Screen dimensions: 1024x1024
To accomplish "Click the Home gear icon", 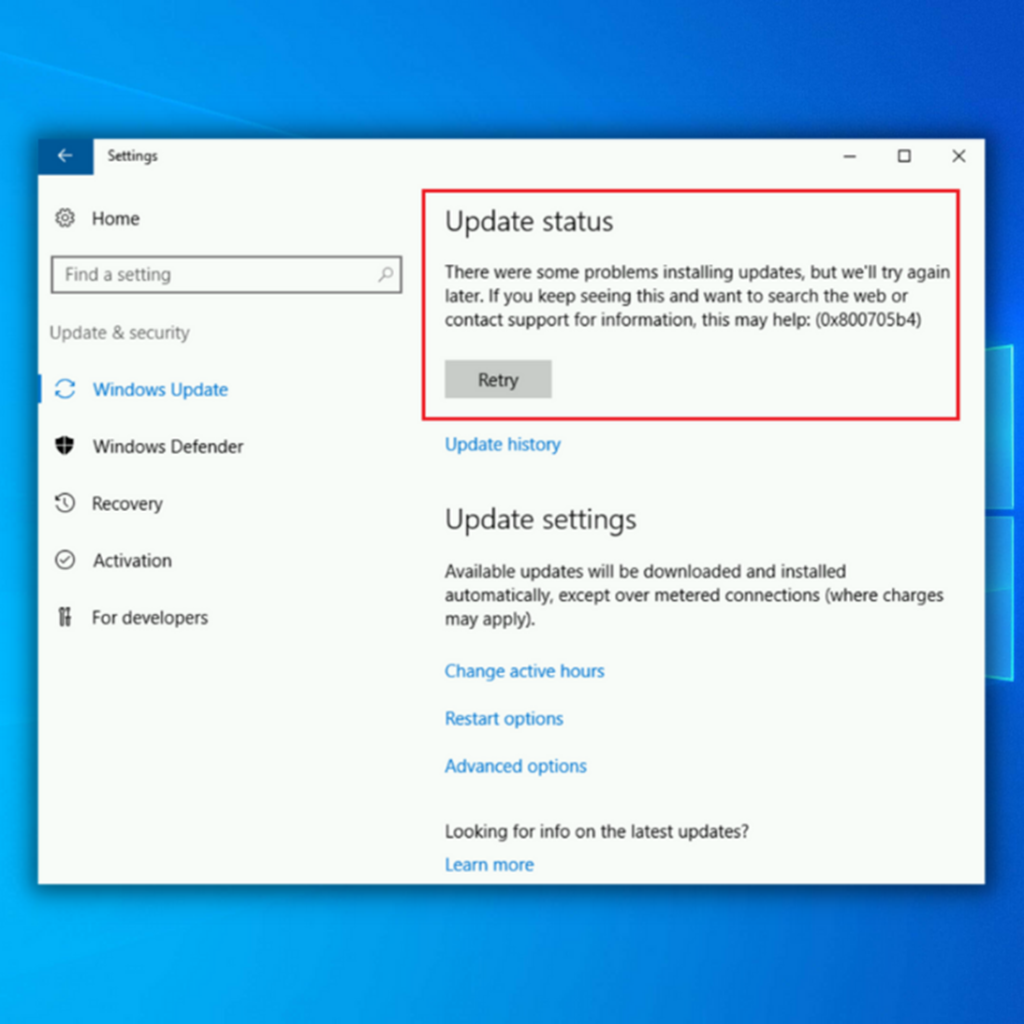I will point(65,218).
